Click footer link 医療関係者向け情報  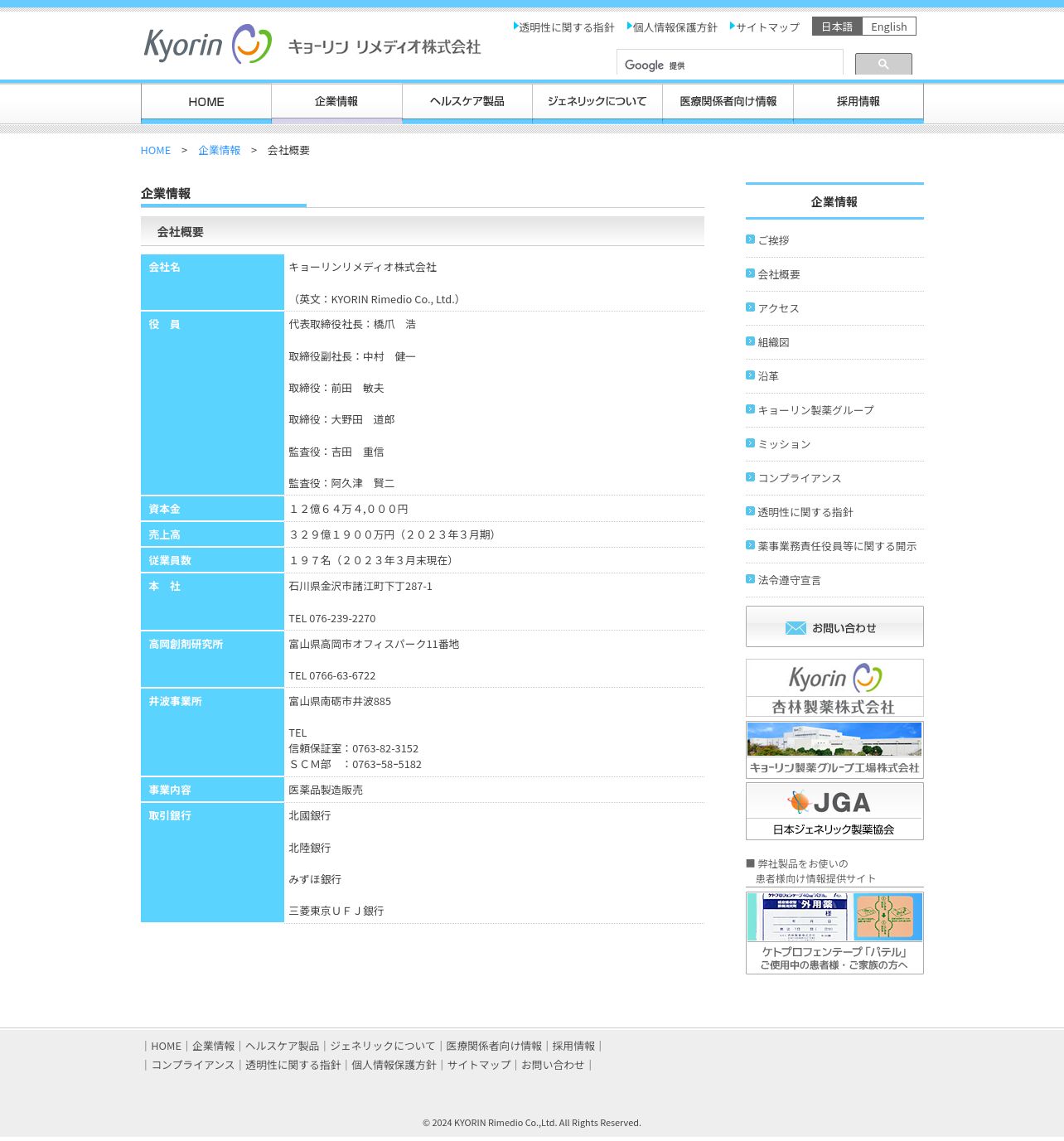click(494, 1046)
